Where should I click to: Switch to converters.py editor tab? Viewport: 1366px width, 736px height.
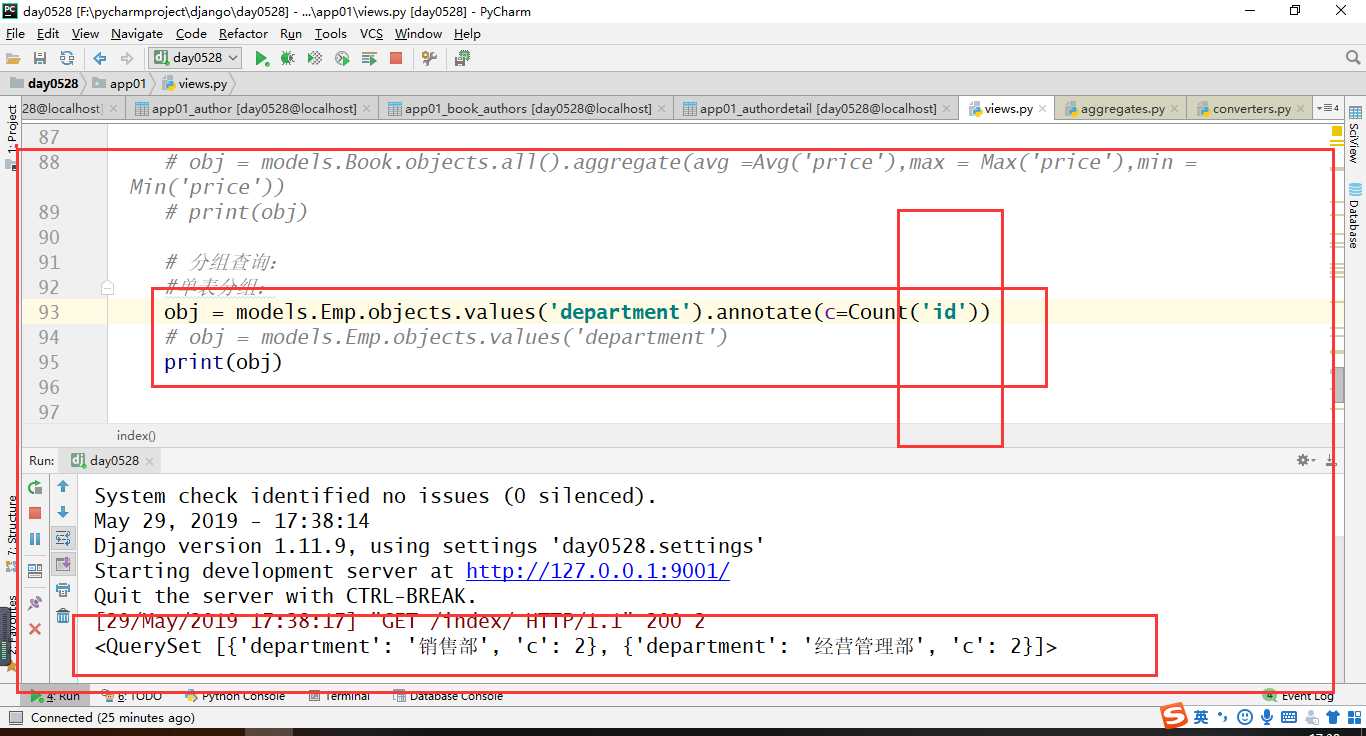(x=1251, y=108)
